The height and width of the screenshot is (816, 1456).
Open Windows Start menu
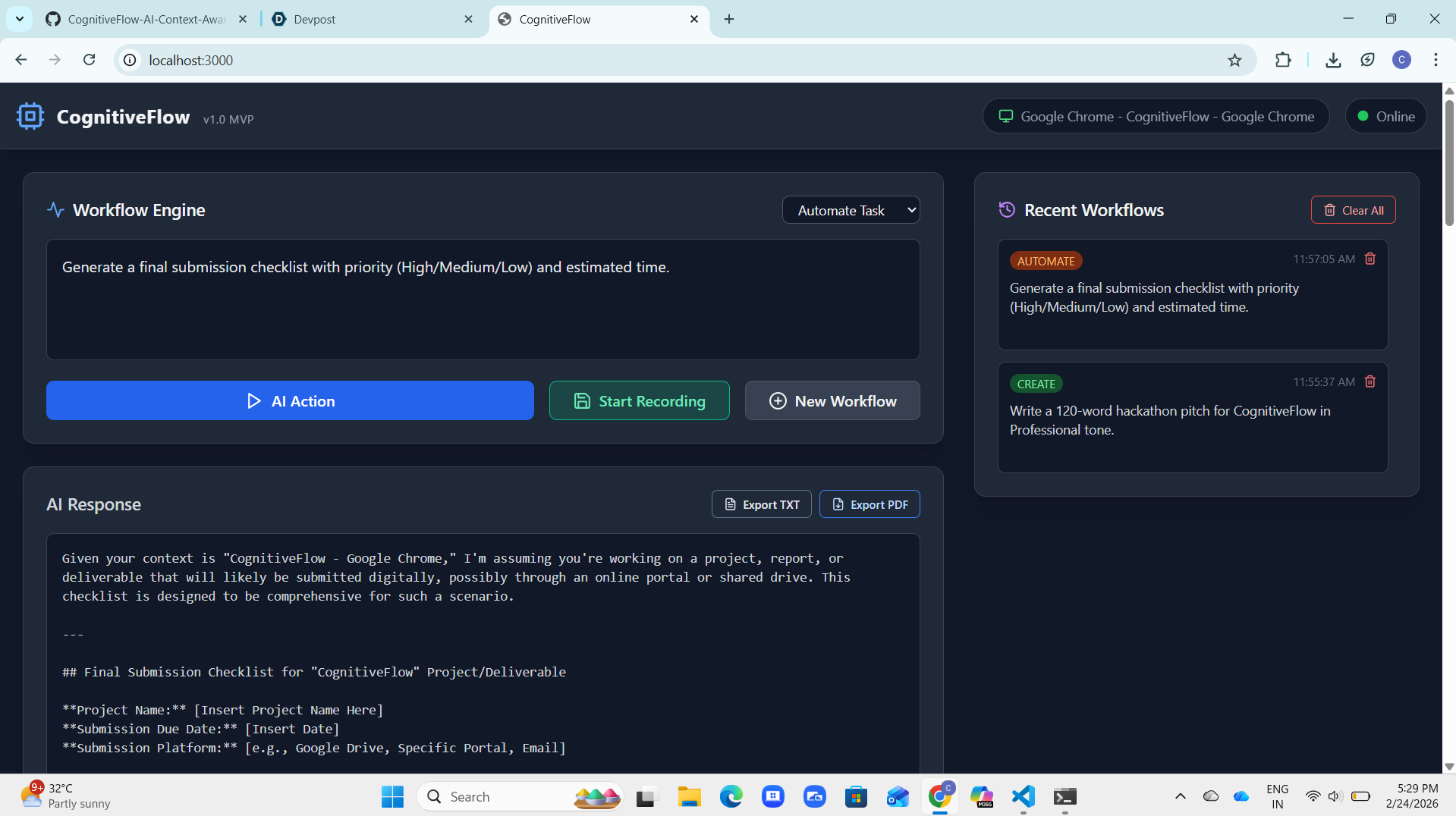392,796
